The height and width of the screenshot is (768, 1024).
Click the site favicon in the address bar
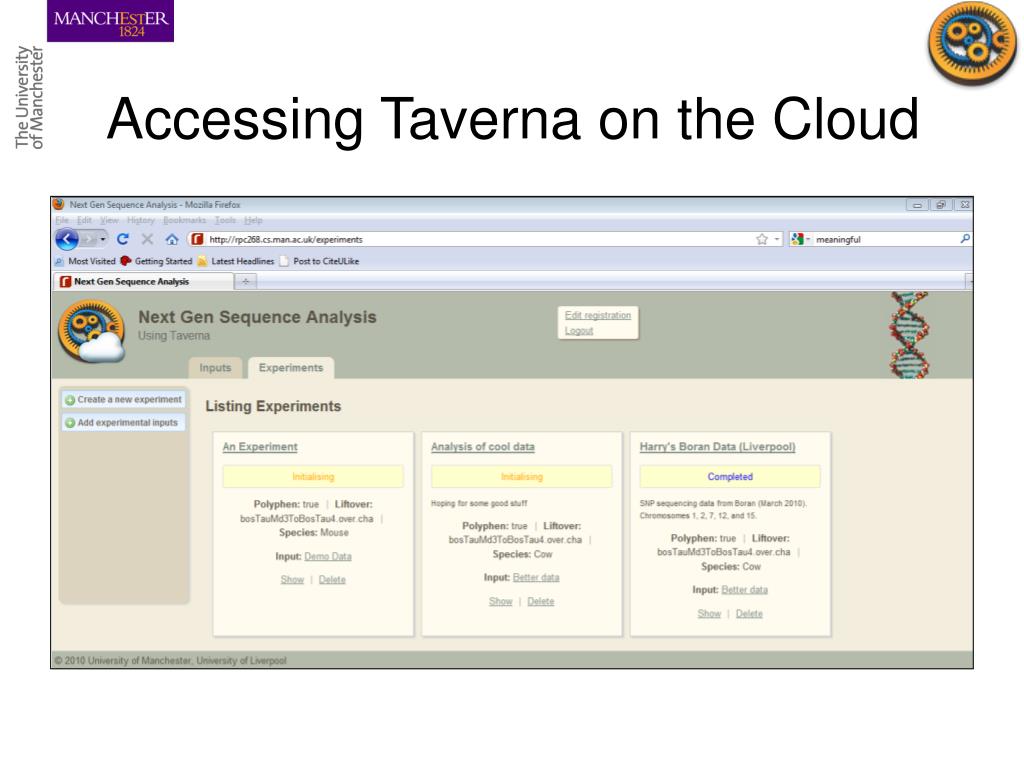pos(197,240)
